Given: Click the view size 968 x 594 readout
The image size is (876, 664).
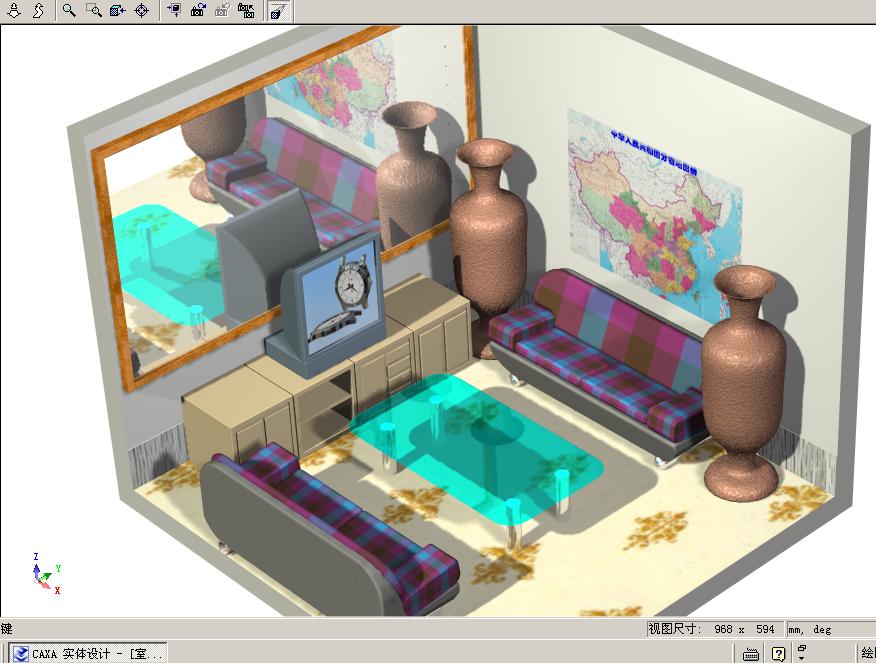Looking at the screenshot, I should (x=716, y=629).
